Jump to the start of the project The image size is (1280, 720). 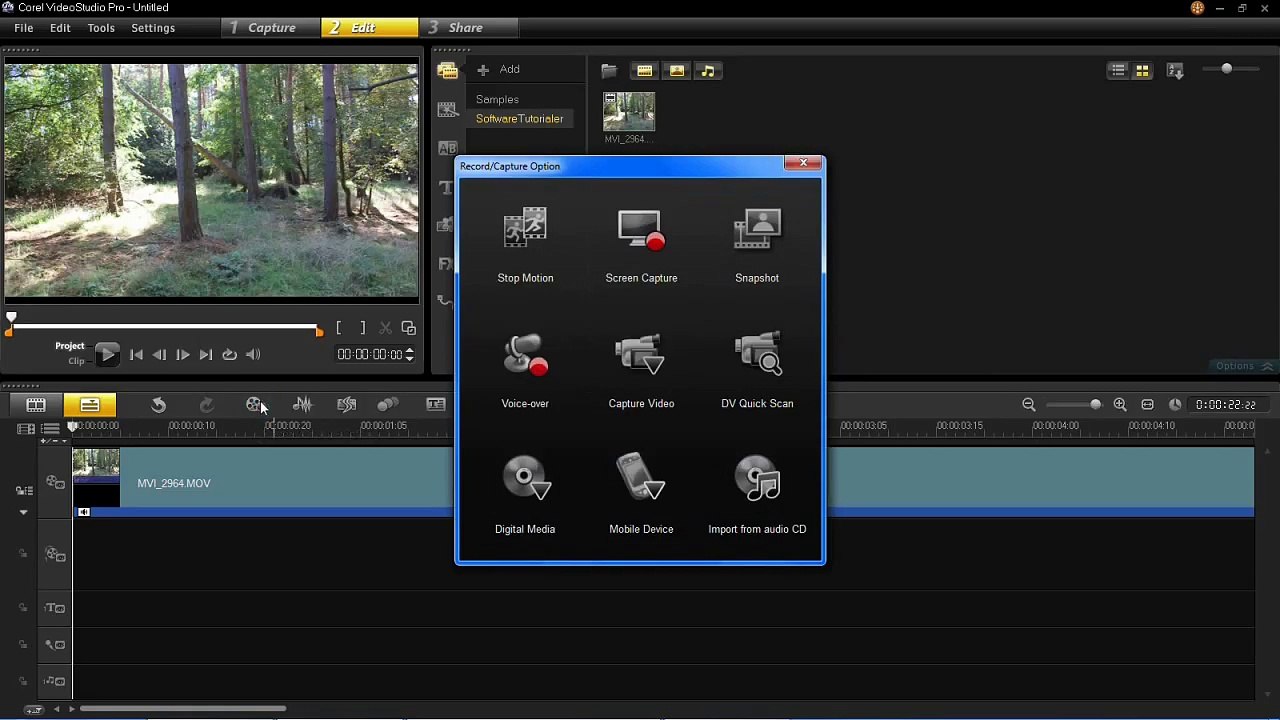(x=136, y=354)
